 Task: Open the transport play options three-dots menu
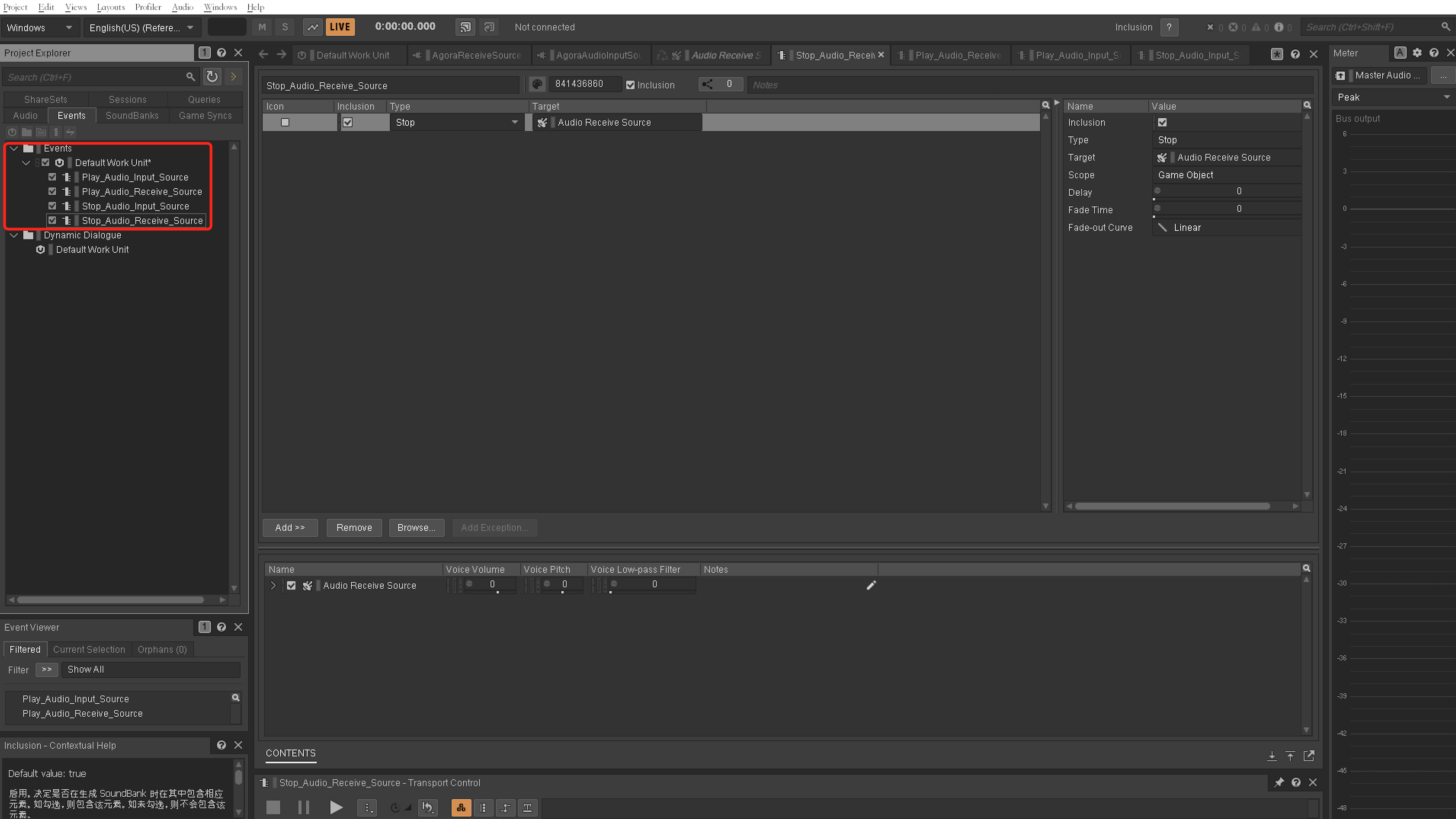tap(367, 808)
